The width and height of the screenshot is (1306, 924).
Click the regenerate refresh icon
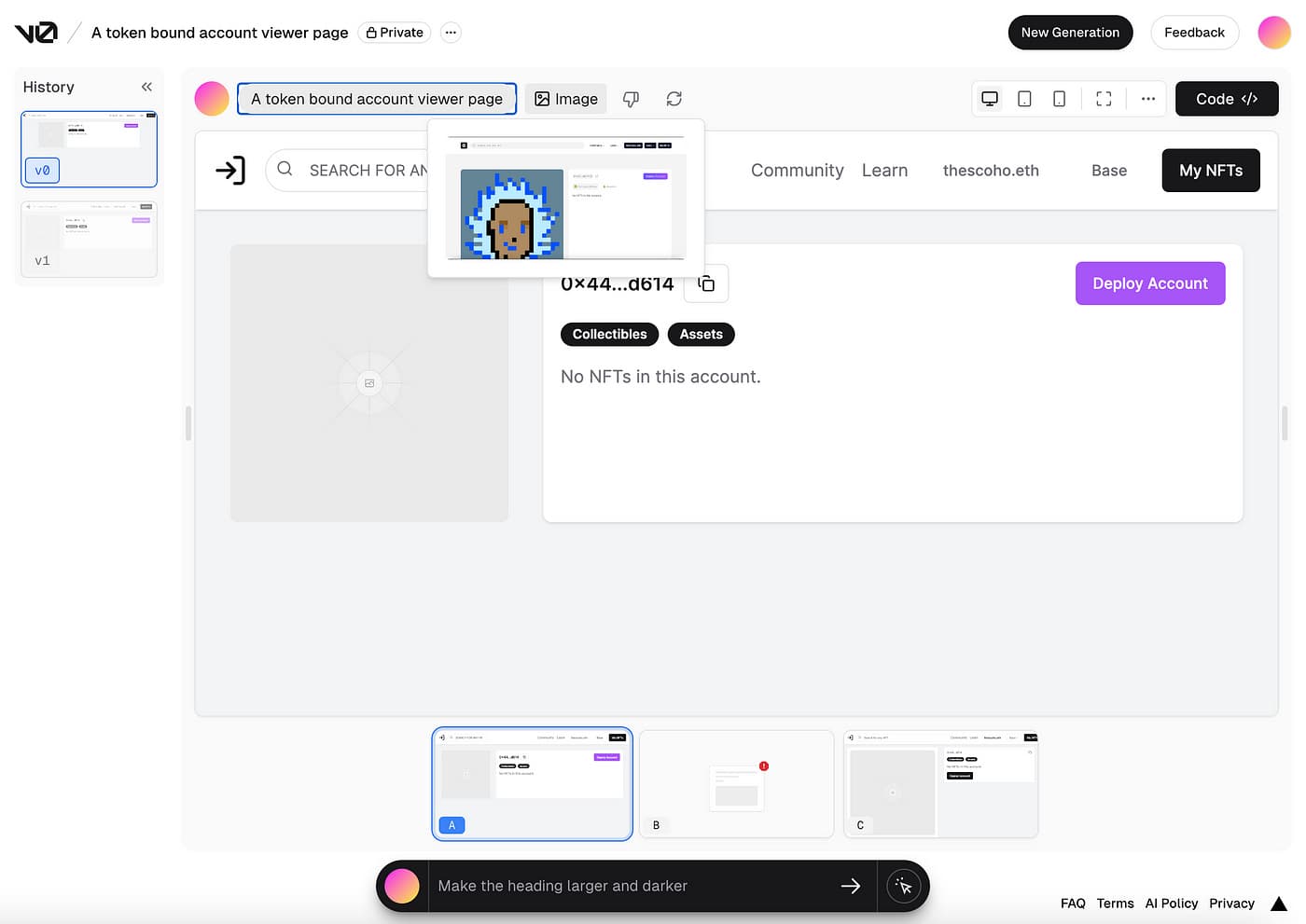pos(674,99)
